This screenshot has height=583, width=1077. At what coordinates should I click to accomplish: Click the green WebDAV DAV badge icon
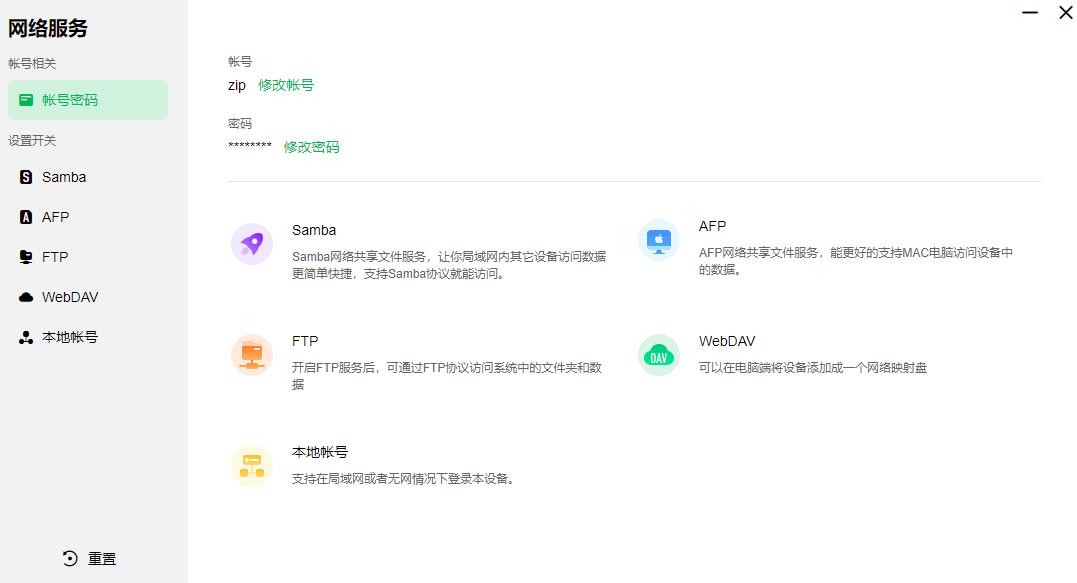click(x=658, y=355)
